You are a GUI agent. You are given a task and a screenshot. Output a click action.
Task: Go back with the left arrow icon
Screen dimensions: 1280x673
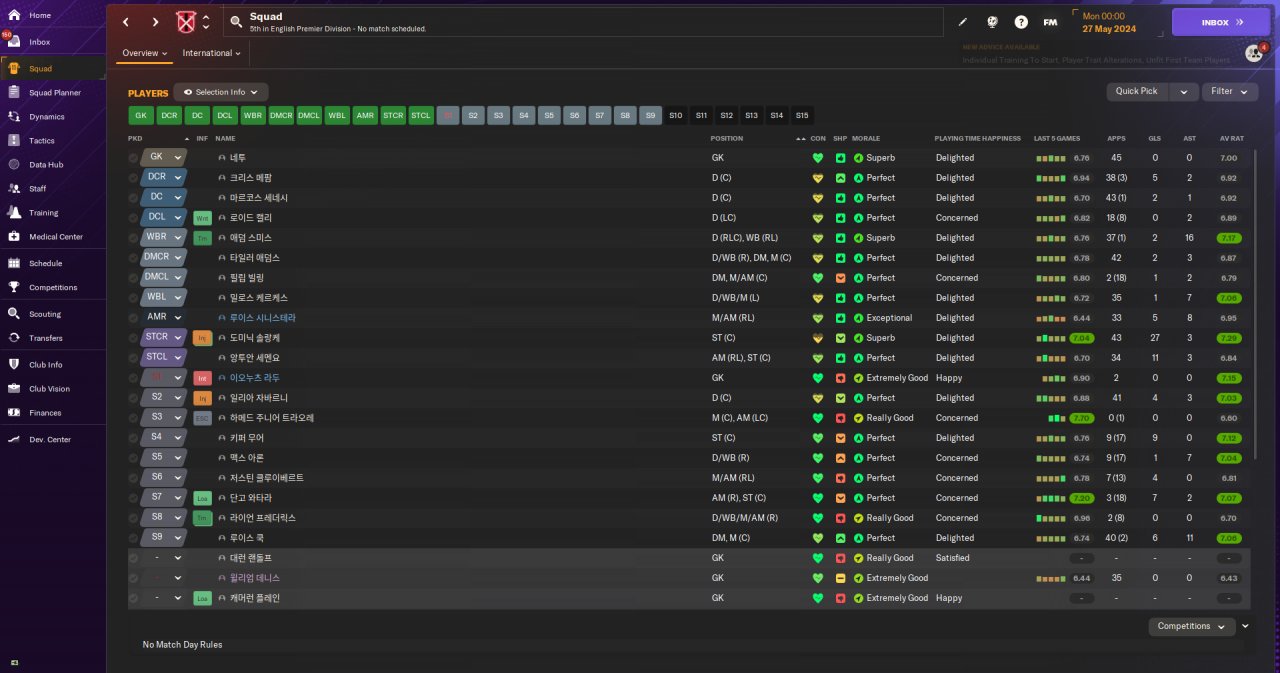(x=126, y=22)
